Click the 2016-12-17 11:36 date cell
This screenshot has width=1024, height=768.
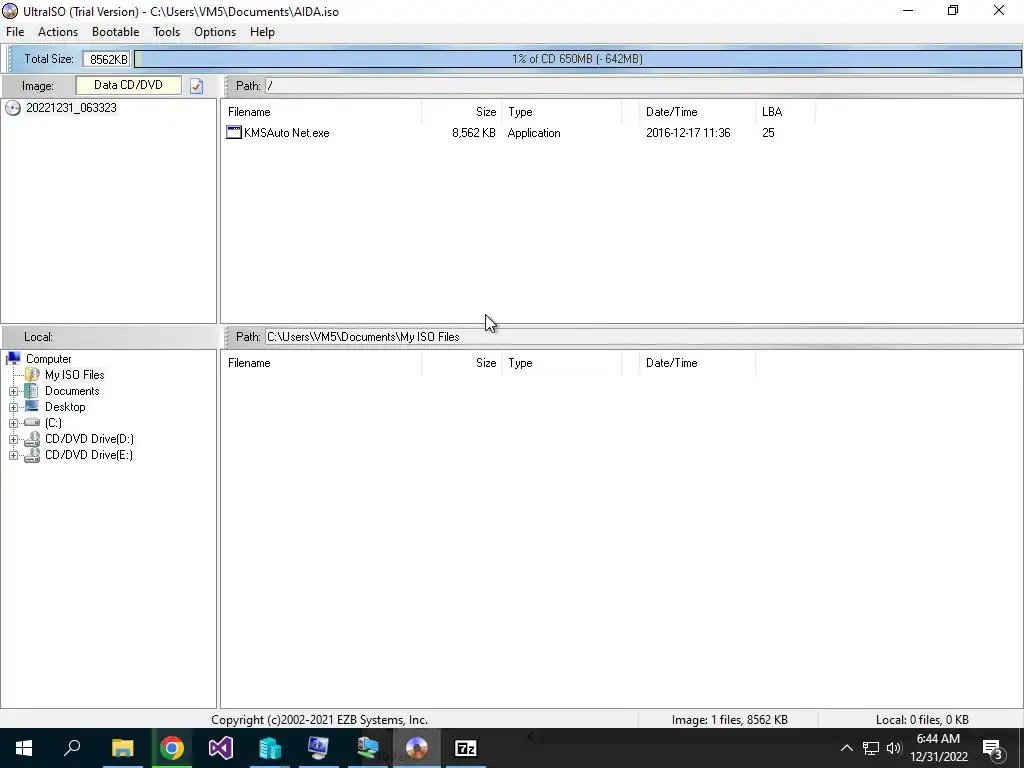point(688,133)
